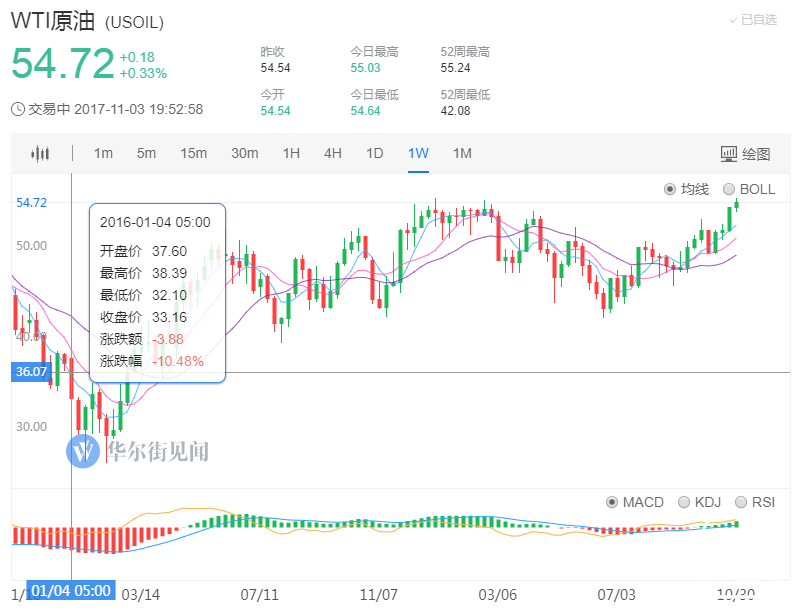The width and height of the screenshot is (803, 611).
Task: Select the MACD indicator radio button
Action: (611, 502)
